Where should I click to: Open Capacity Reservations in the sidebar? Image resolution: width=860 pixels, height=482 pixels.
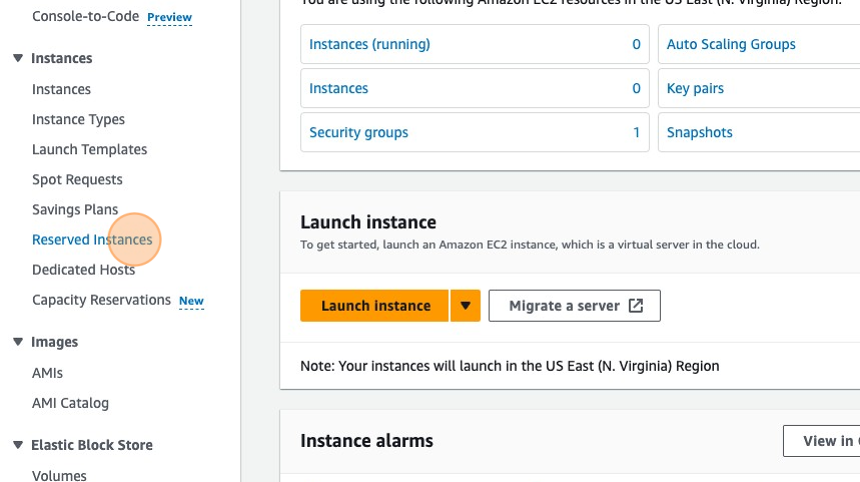point(101,300)
